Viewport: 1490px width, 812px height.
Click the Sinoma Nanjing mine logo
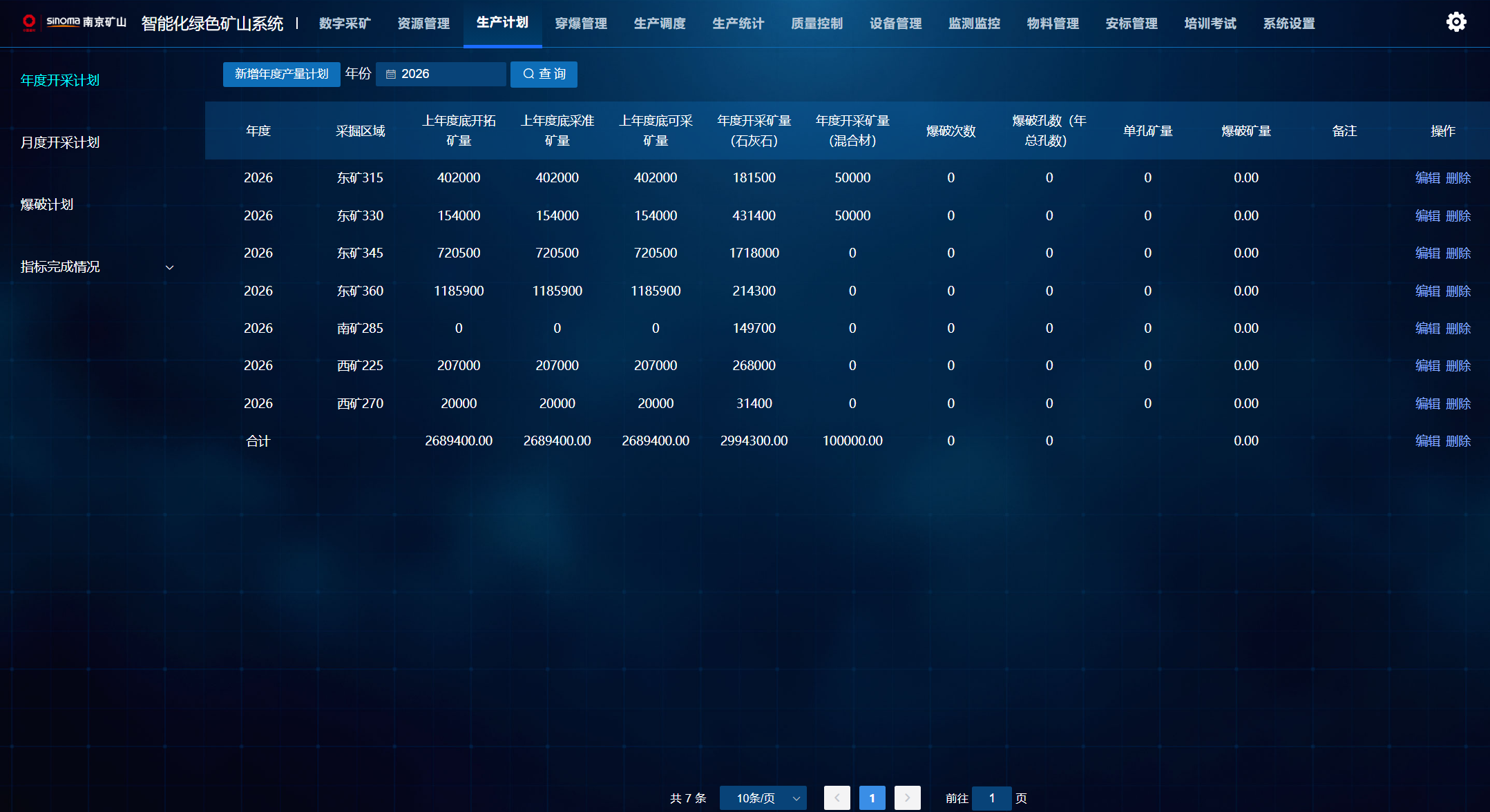pos(74,22)
